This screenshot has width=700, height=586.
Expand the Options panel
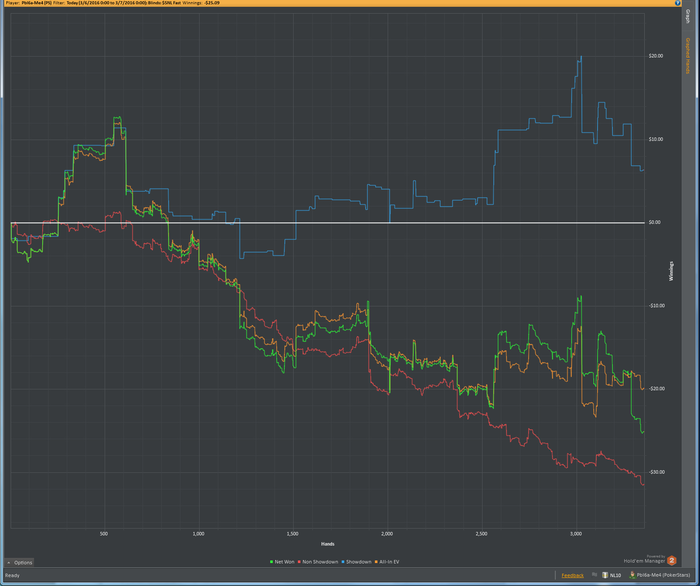pyautogui.click(x=19, y=562)
